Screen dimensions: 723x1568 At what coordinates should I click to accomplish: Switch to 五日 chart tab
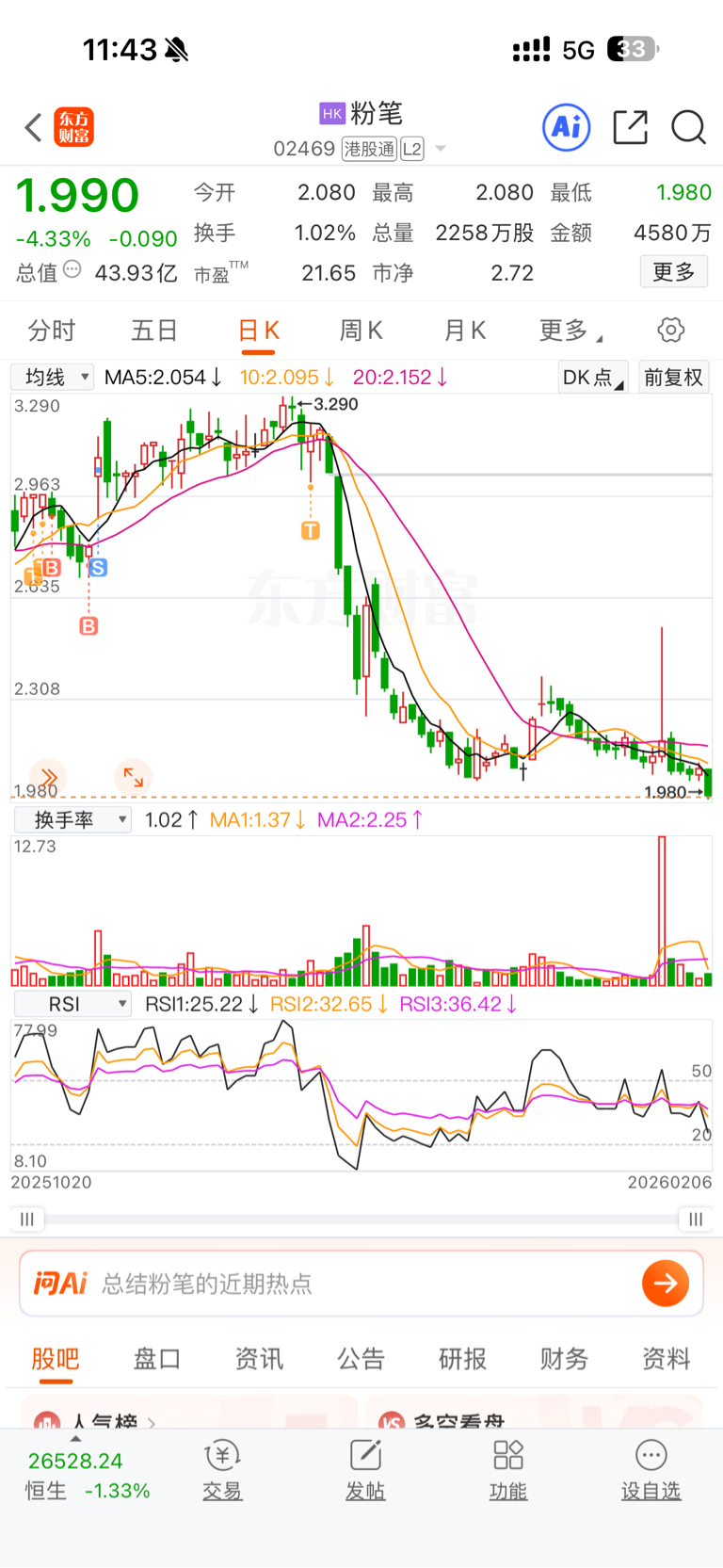pos(154,331)
